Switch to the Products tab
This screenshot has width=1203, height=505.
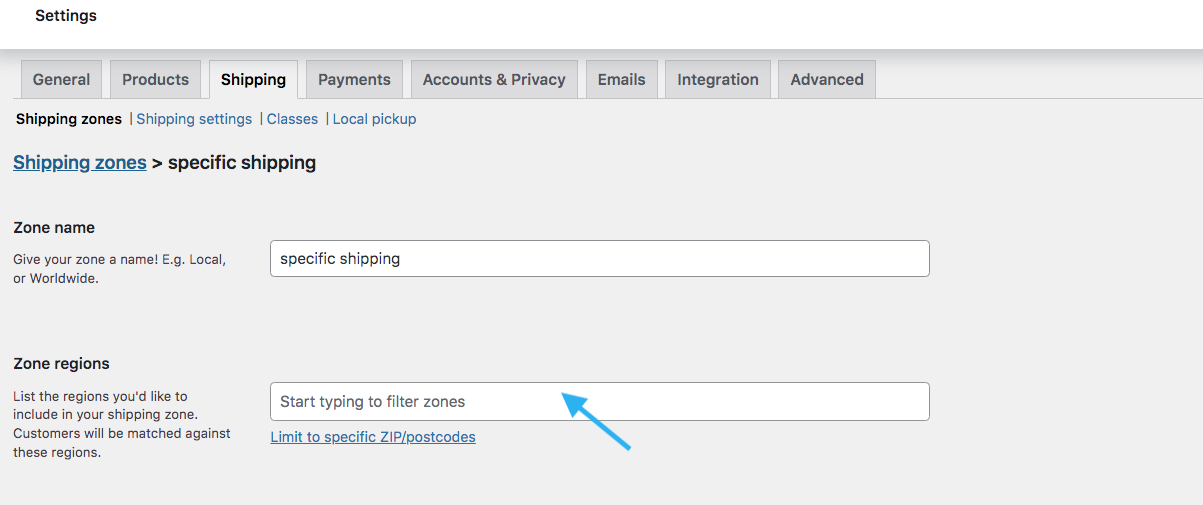click(155, 80)
